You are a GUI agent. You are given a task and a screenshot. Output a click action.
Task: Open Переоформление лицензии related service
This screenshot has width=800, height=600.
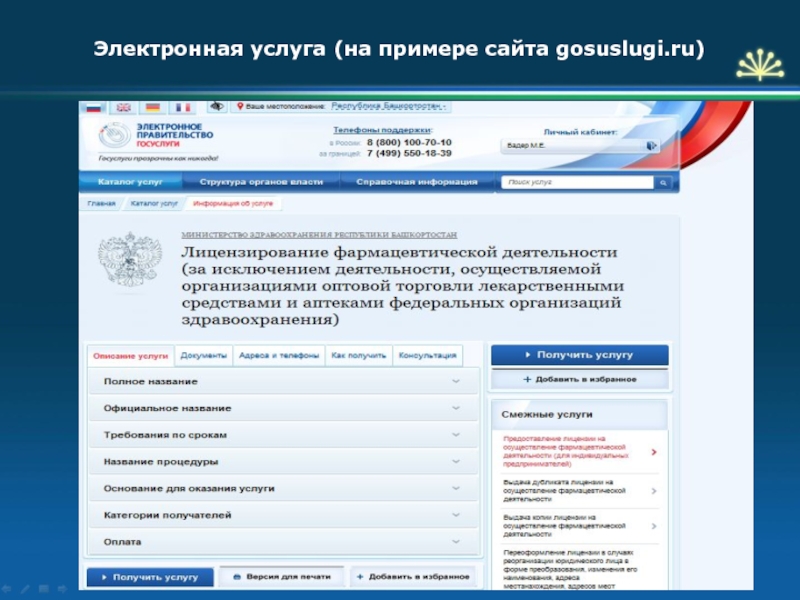coord(570,569)
